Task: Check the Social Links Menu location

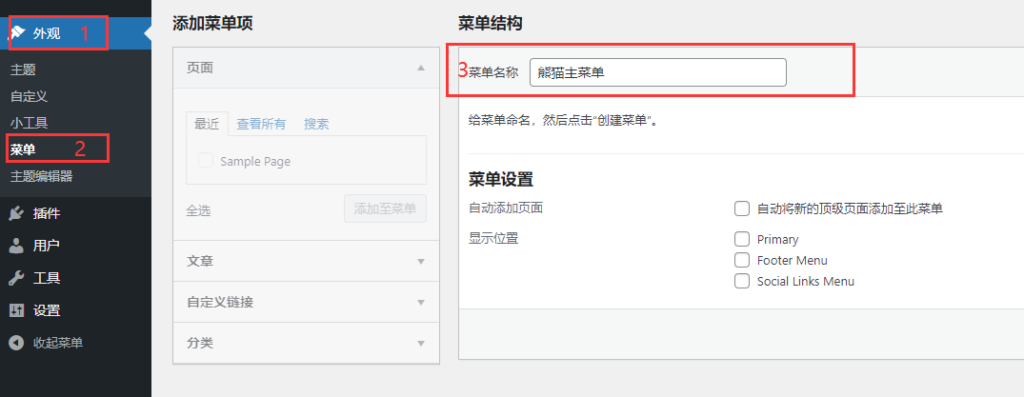Action: [741, 281]
